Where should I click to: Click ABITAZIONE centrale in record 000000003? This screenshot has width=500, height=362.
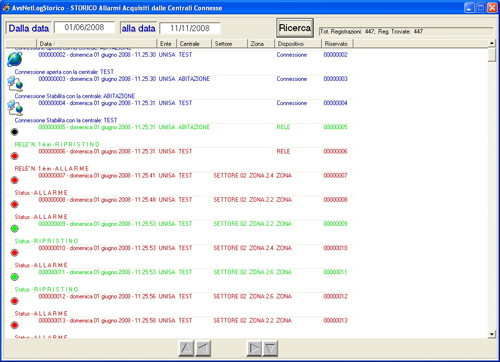pyautogui.click(x=194, y=79)
